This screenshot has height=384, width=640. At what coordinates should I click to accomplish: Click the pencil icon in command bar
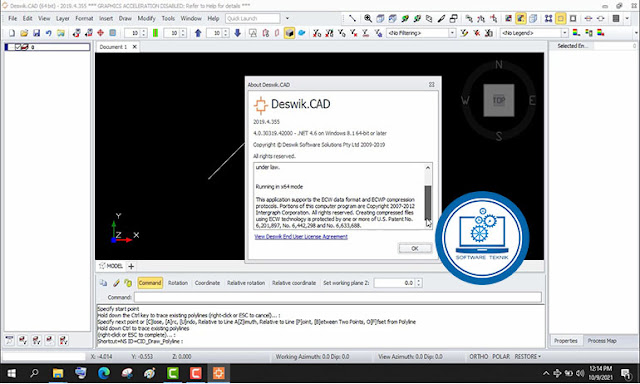[x=116, y=283]
